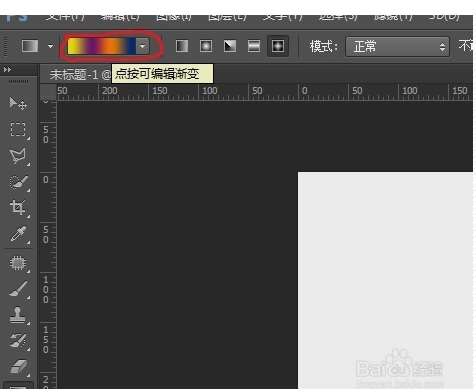476x392 pixels.
Task: Activate the Crop tool
Action: (18, 208)
